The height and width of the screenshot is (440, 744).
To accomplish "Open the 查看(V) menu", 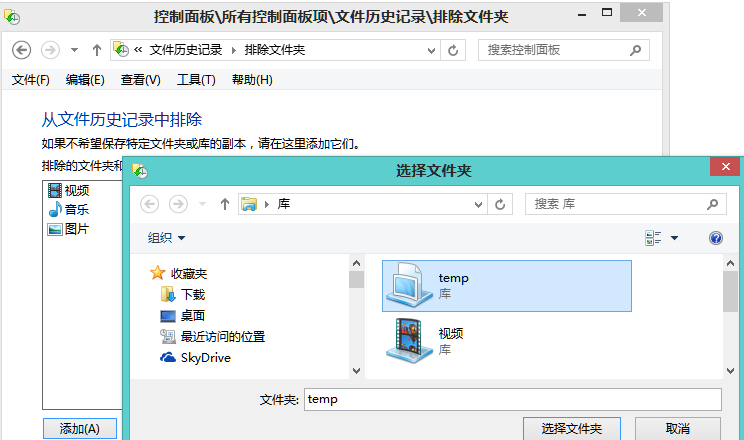I will (x=140, y=80).
